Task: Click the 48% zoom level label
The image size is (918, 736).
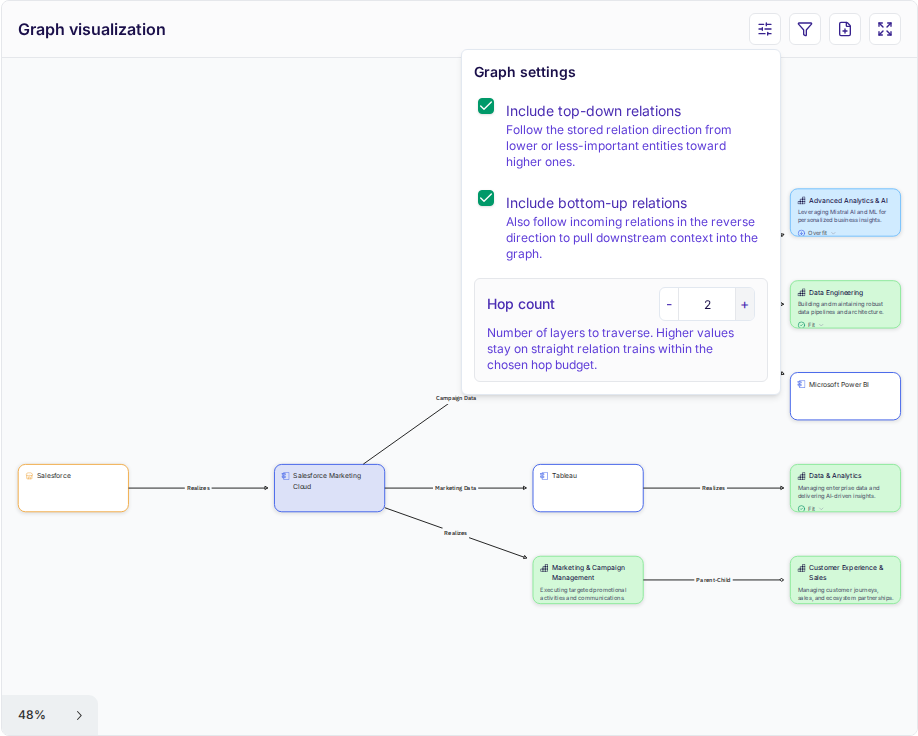Action: (x=32, y=715)
